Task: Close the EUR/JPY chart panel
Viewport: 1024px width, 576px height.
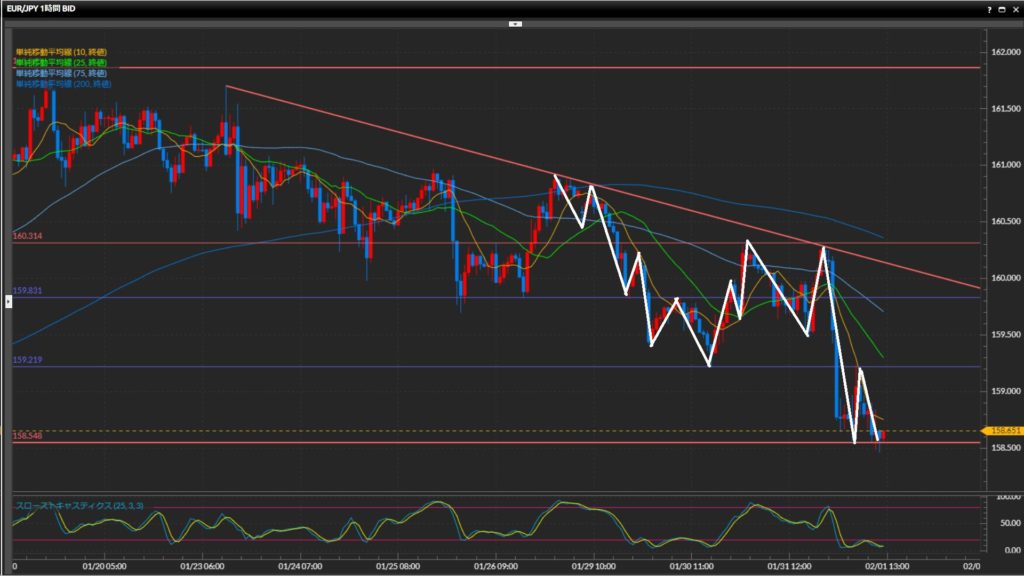Action: (1014, 8)
